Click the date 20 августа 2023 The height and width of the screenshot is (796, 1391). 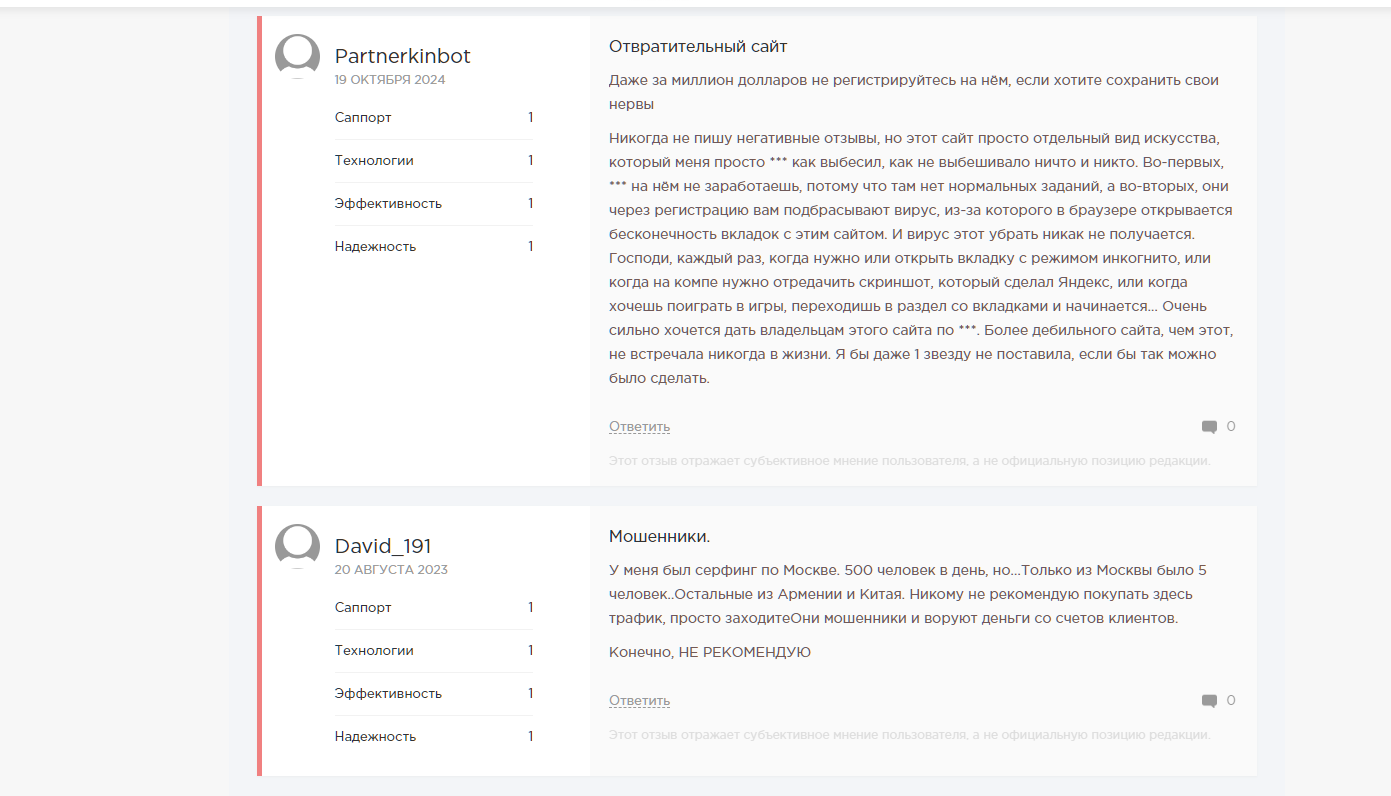391,570
